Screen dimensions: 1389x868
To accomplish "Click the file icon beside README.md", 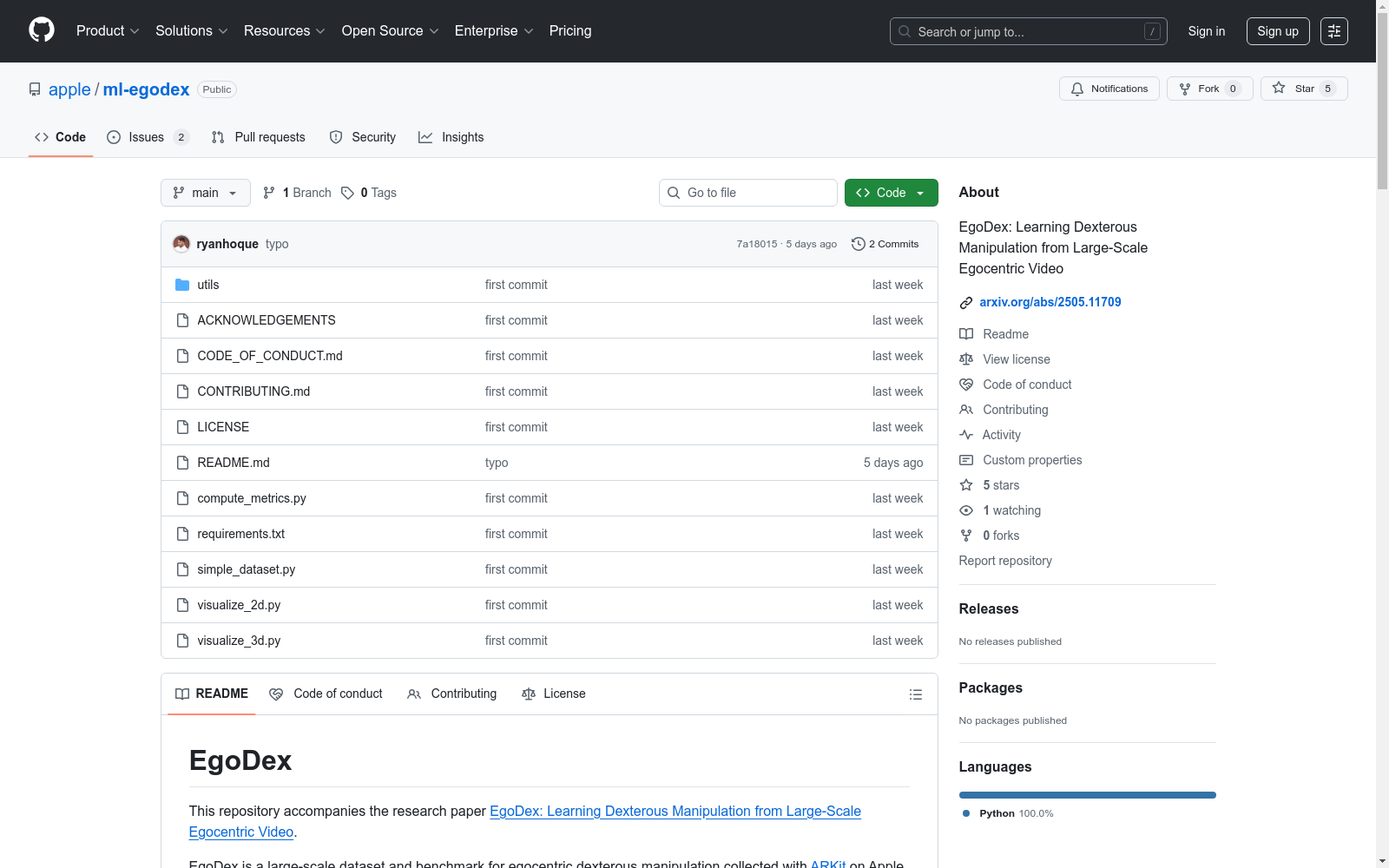I will pyautogui.click(x=182, y=463).
